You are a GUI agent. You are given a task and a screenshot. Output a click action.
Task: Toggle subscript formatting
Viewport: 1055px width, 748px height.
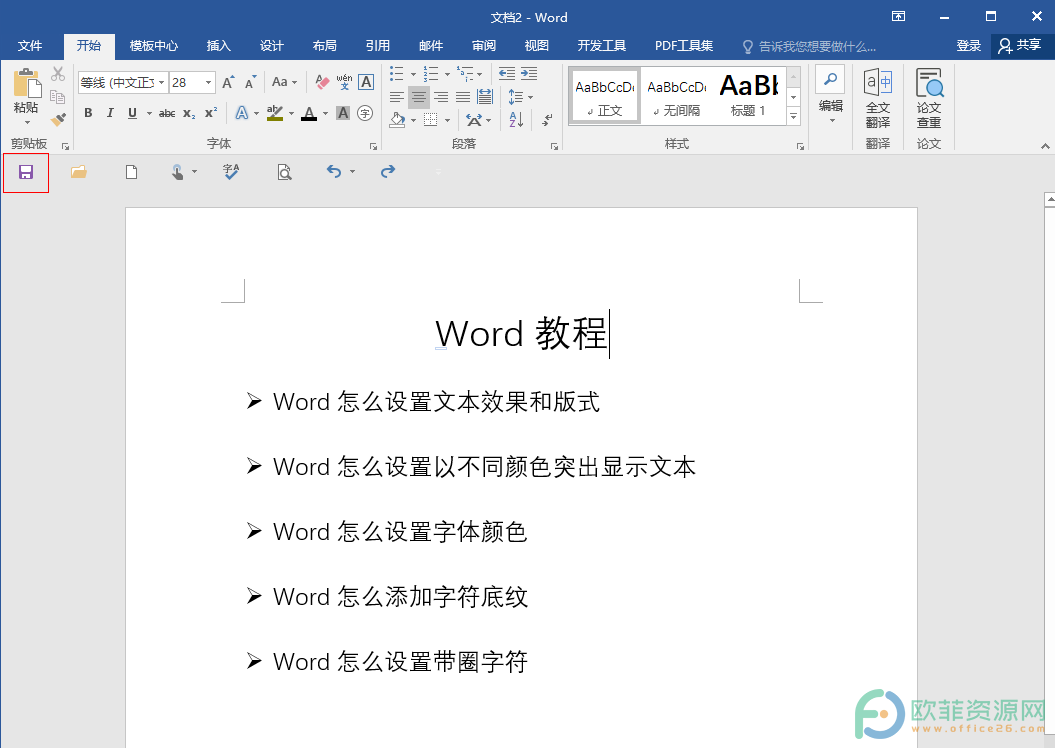click(189, 113)
